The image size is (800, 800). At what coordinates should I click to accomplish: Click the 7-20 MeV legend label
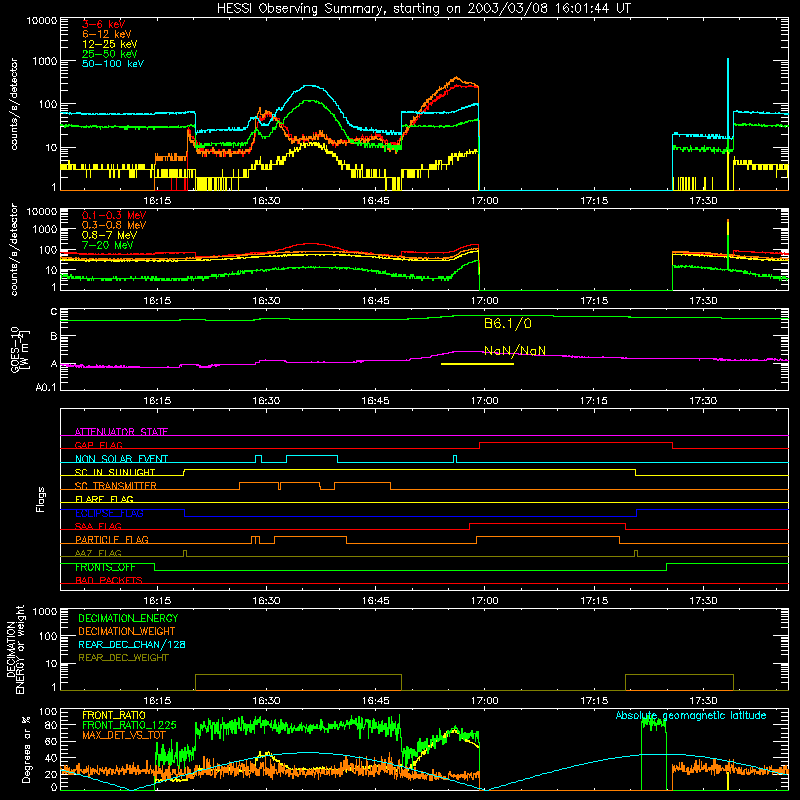(x=108, y=245)
